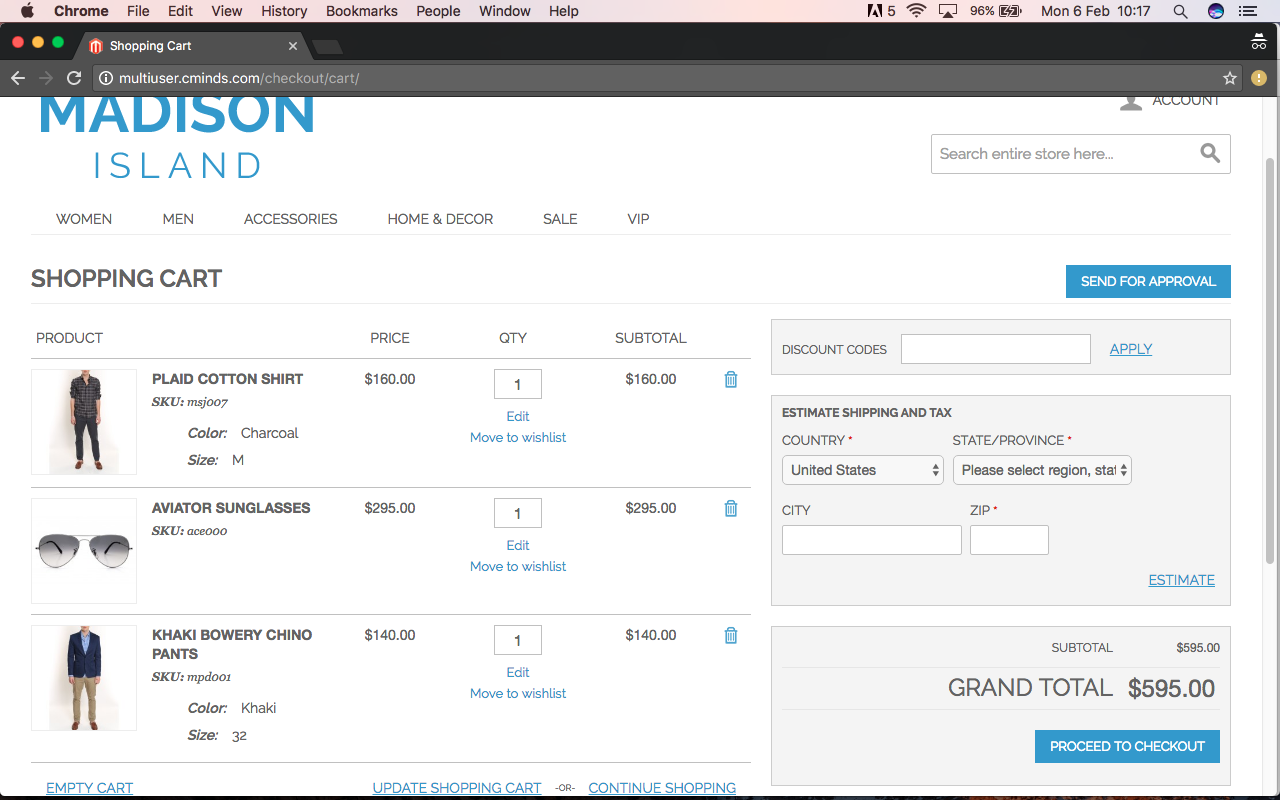Viewport: 1280px width, 800px height.
Task: Click the Madison Island logo
Action: point(177,137)
